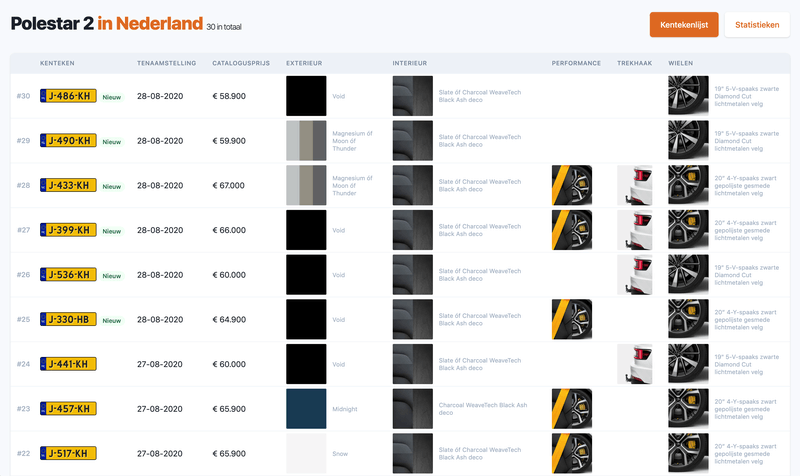Click the 20-inch wheel image in row #23
Image resolution: width=800 pixels, height=476 pixels.
(x=688, y=409)
